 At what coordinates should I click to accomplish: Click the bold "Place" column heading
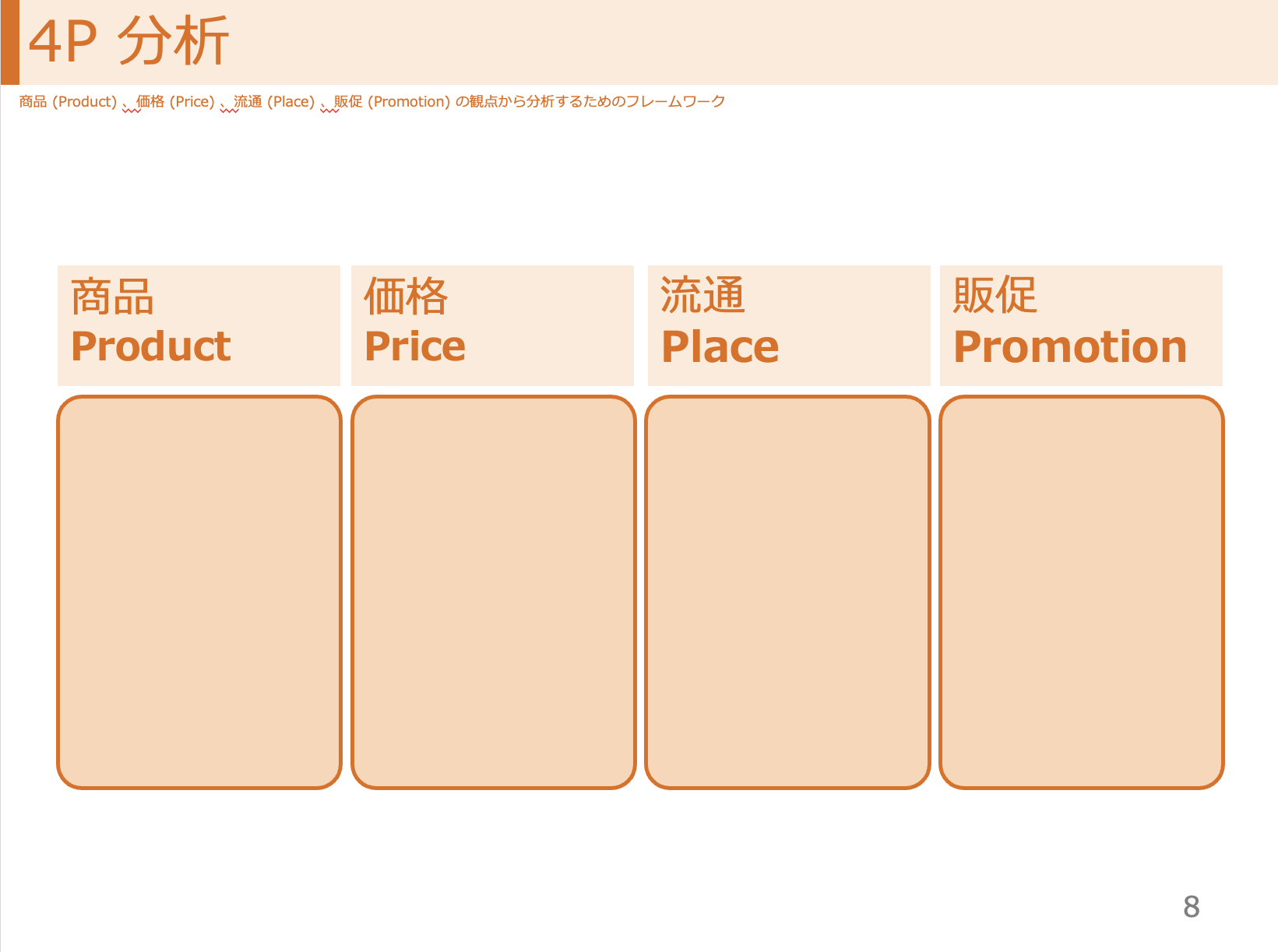[720, 347]
